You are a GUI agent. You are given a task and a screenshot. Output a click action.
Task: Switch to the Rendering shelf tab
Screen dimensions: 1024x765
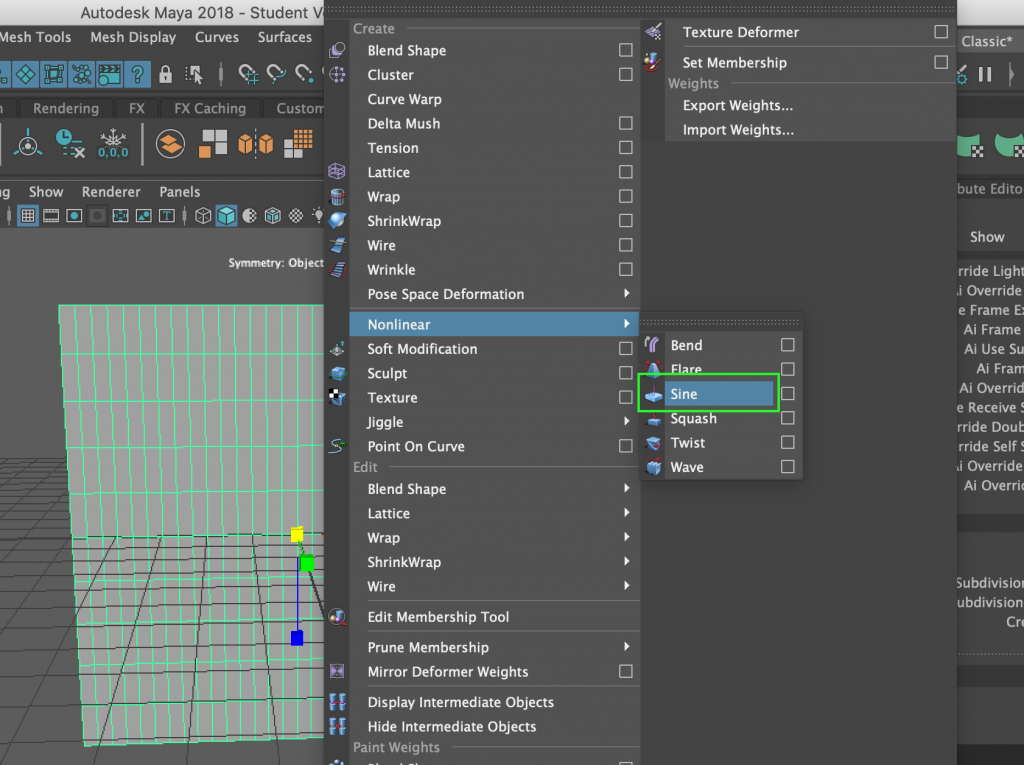tap(66, 108)
